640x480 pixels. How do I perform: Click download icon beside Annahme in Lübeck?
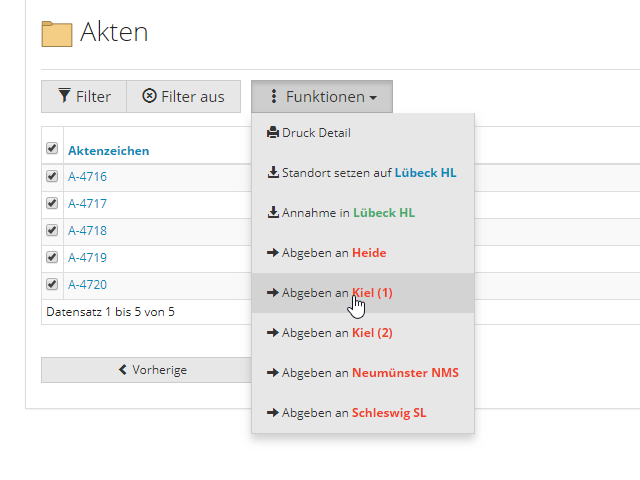[x=273, y=213]
